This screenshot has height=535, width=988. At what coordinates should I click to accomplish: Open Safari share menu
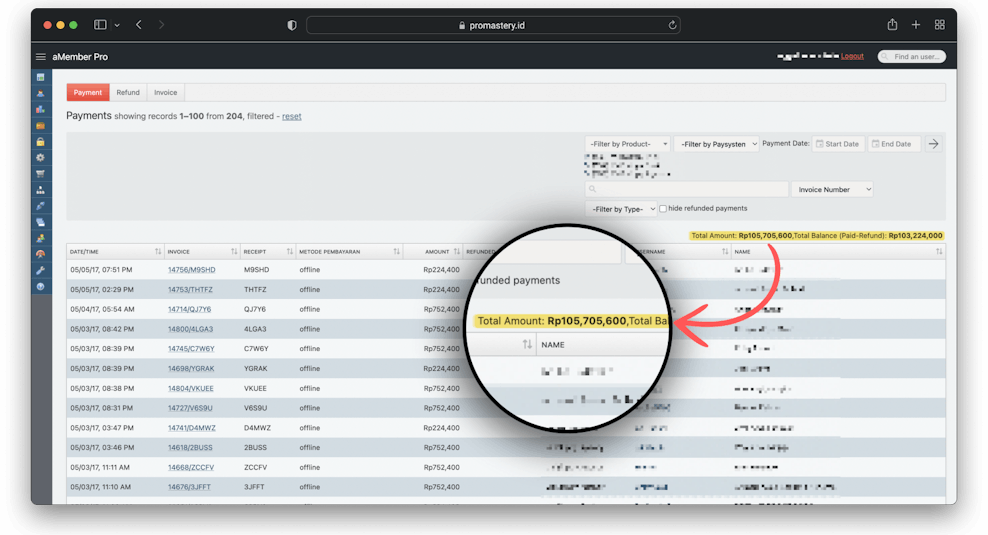pos(892,25)
